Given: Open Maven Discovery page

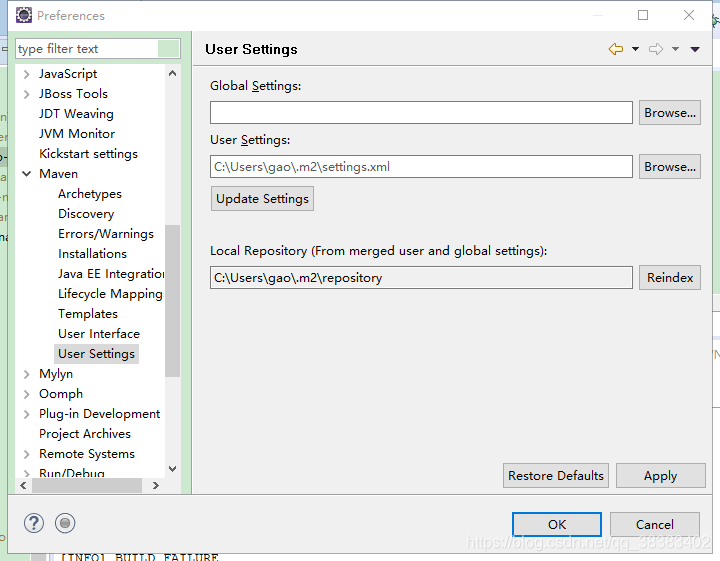Looking at the screenshot, I should click(86, 214).
